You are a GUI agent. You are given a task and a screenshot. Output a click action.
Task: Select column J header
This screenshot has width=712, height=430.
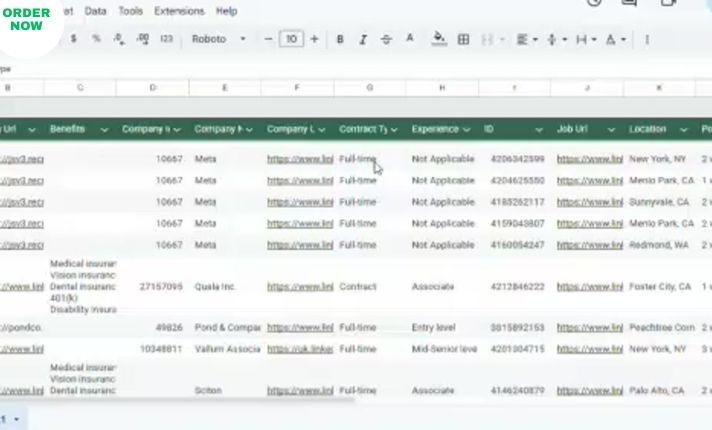point(587,88)
